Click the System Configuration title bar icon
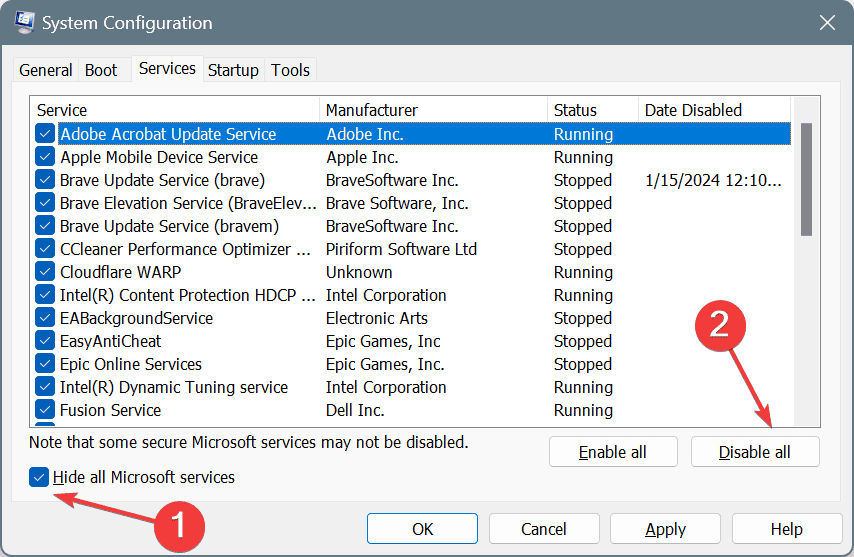This screenshot has height=557, width=854. (x=25, y=23)
